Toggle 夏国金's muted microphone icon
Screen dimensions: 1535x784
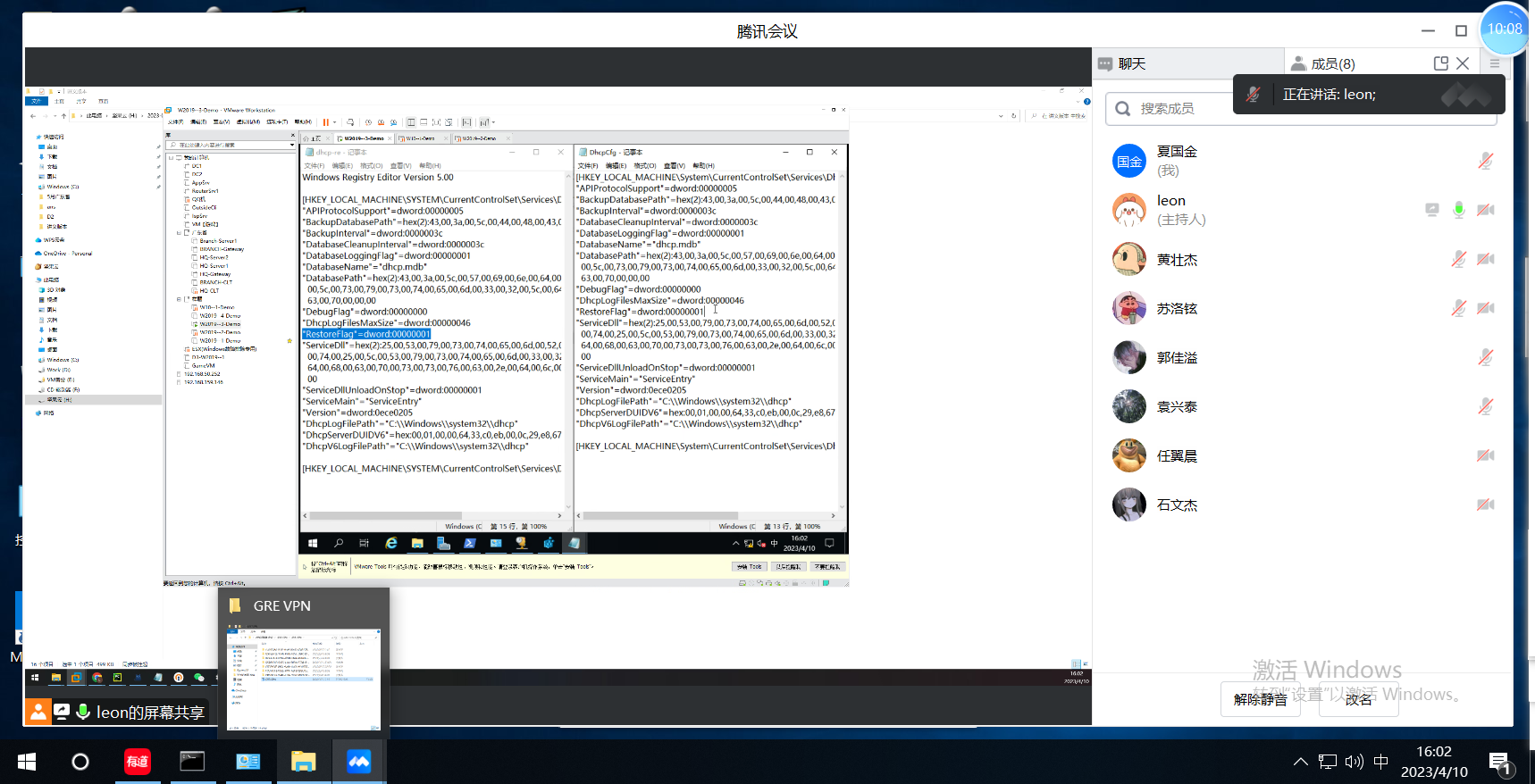[1485, 161]
